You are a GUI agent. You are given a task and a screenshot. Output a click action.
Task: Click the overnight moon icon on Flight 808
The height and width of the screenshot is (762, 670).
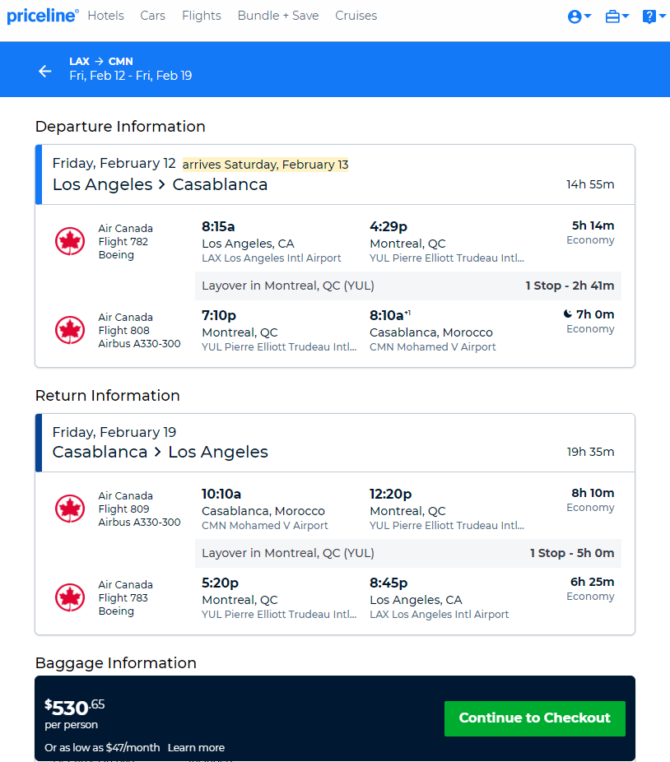coord(567,314)
